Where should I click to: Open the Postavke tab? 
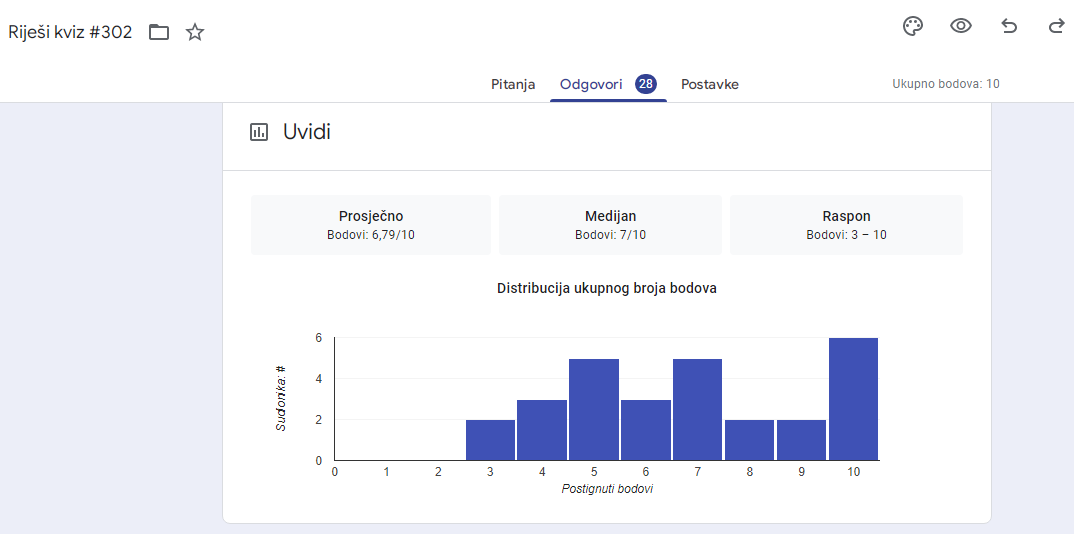pos(710,85)
